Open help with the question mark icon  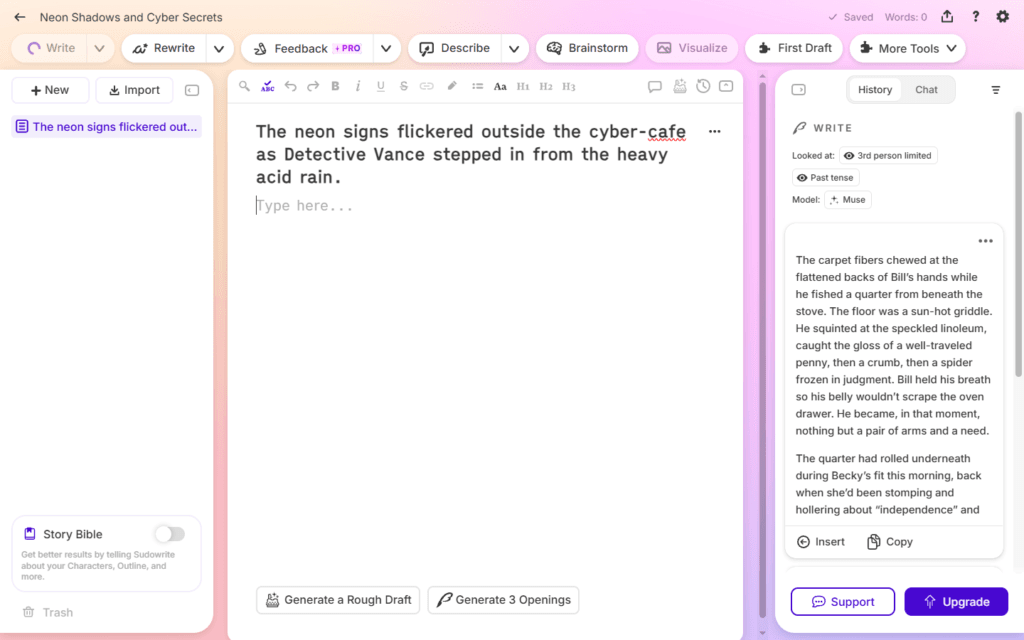(976, 16)
